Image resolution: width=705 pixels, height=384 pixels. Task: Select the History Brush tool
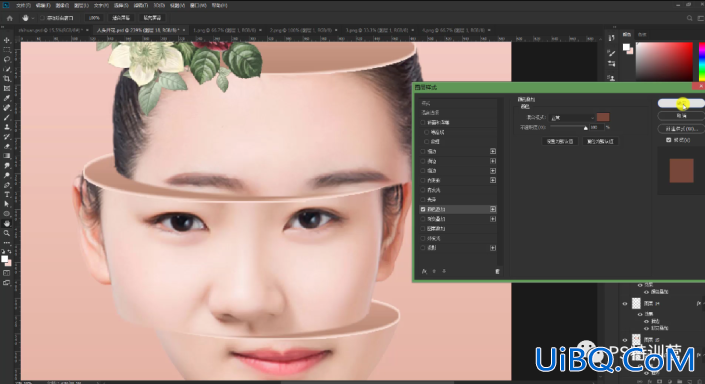coord(7,137)
